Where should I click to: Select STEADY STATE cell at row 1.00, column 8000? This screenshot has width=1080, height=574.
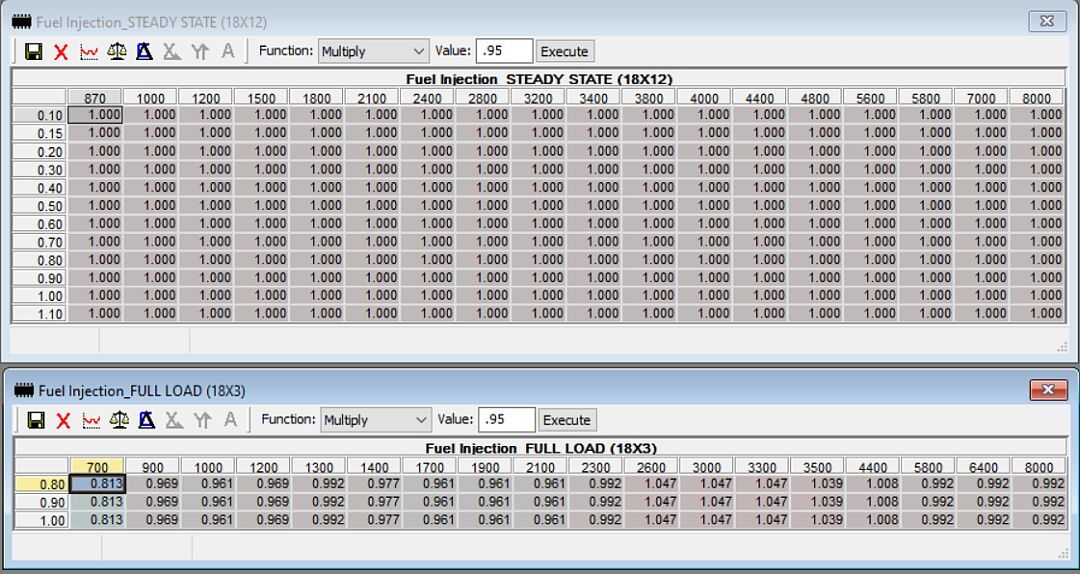coord(1037,296)
